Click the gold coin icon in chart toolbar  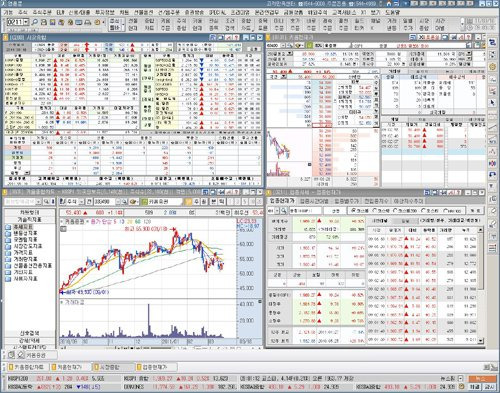coord(134,202)
